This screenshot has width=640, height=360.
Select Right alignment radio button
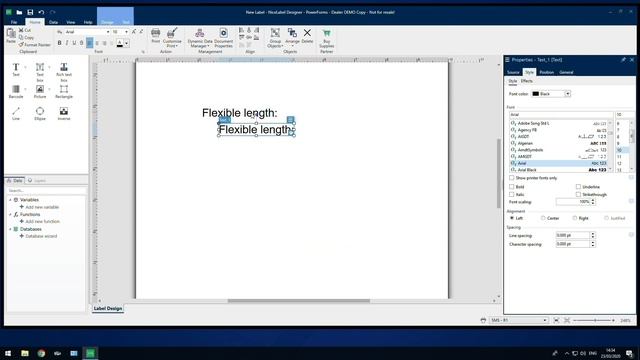coord(575,218)
